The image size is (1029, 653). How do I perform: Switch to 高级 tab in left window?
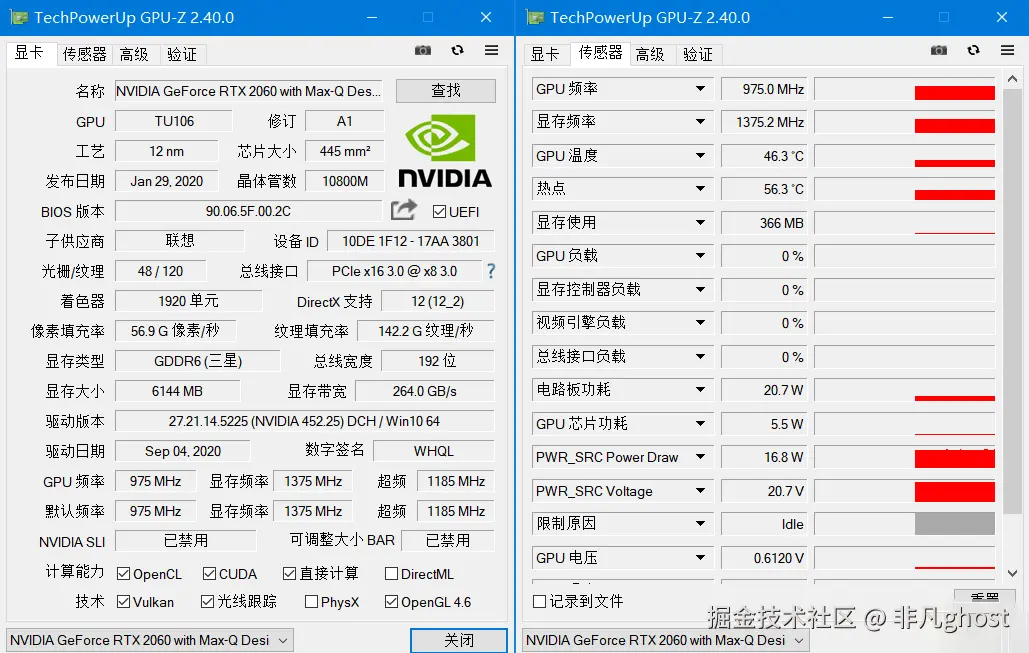coord(134,54)
